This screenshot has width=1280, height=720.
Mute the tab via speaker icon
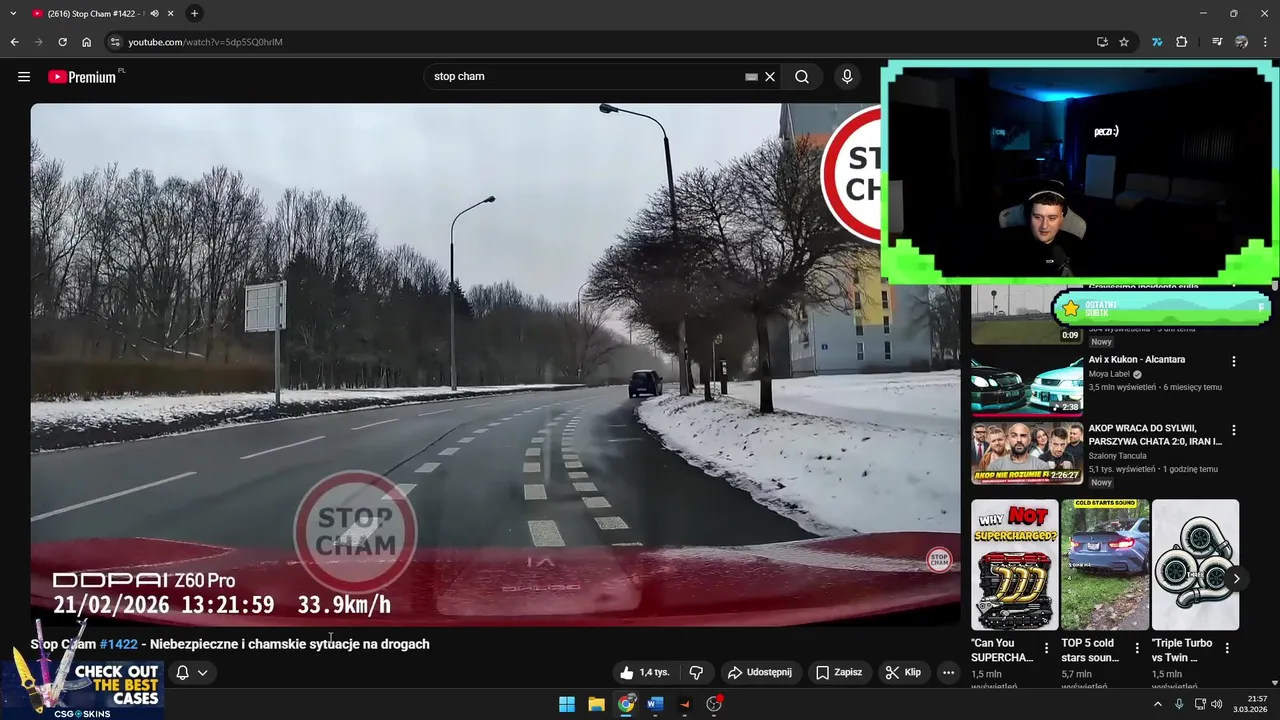pos(154,13)
